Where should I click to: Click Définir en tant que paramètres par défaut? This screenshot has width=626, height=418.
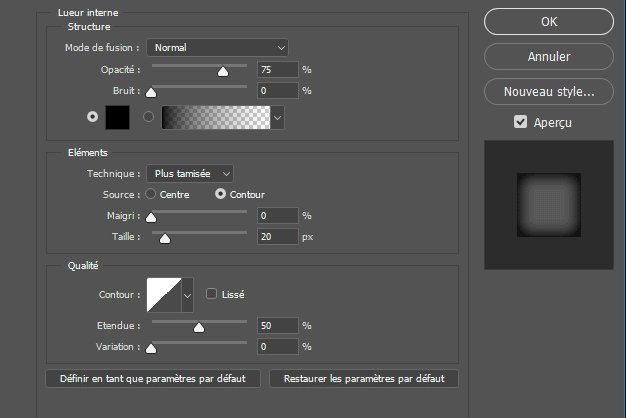153,379
